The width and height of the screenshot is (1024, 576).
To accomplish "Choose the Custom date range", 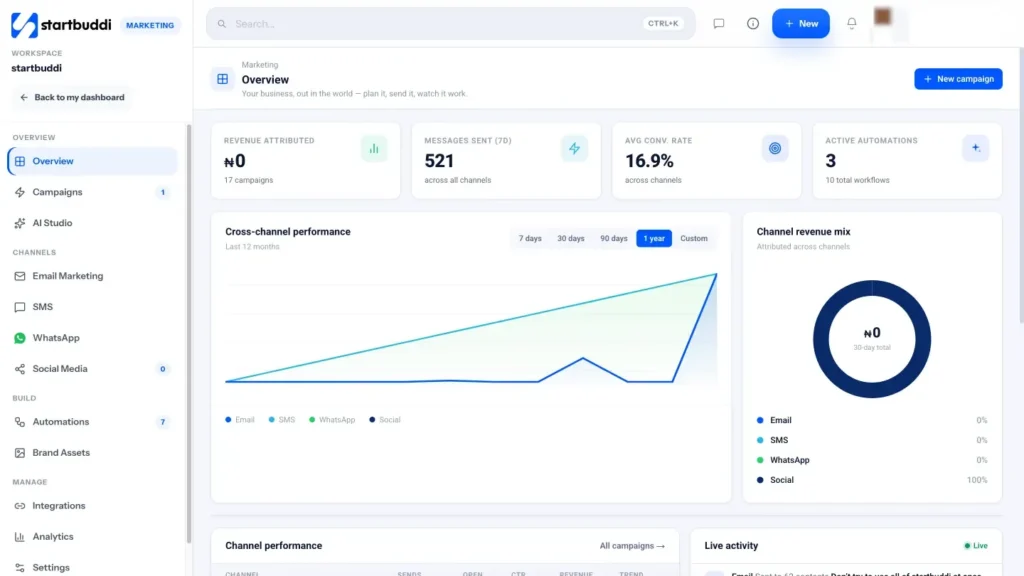I will 694,238.
